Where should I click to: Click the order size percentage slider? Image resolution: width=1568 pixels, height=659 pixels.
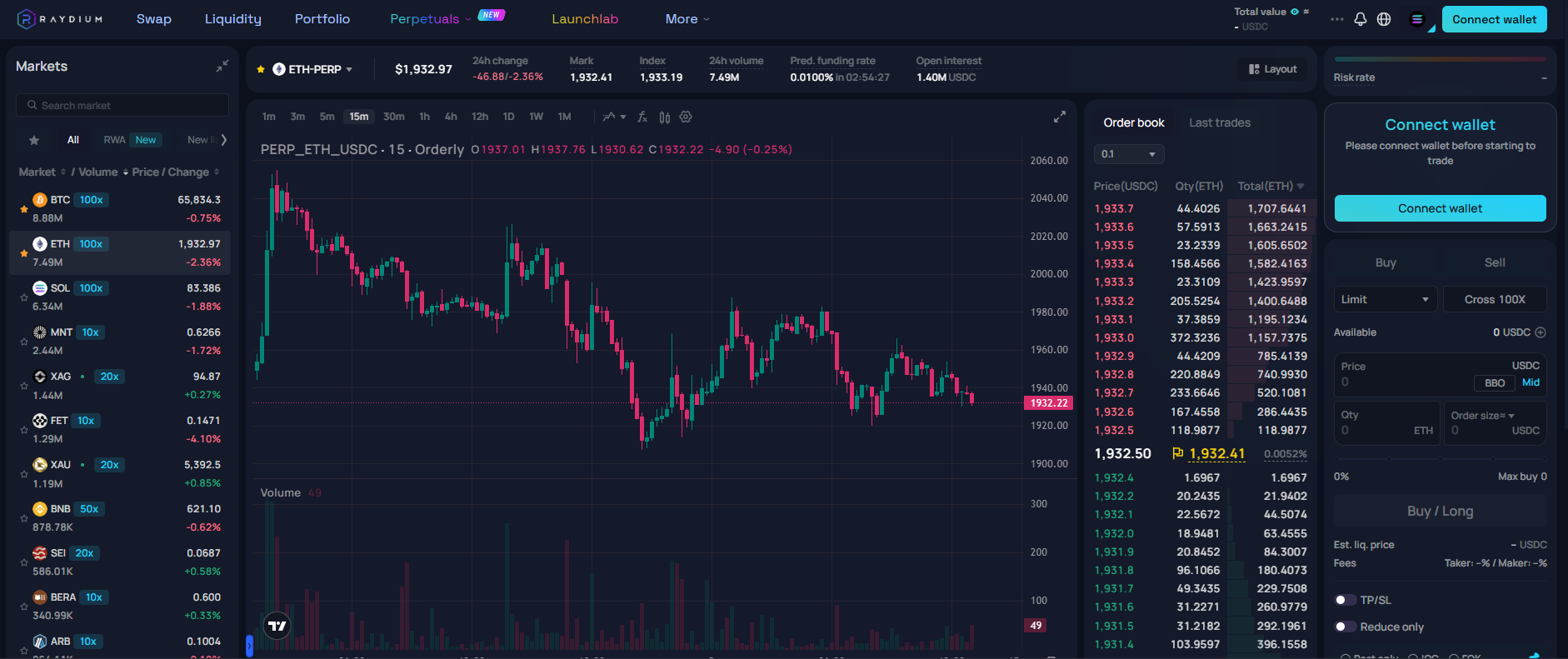click(x=1440, y=458)
